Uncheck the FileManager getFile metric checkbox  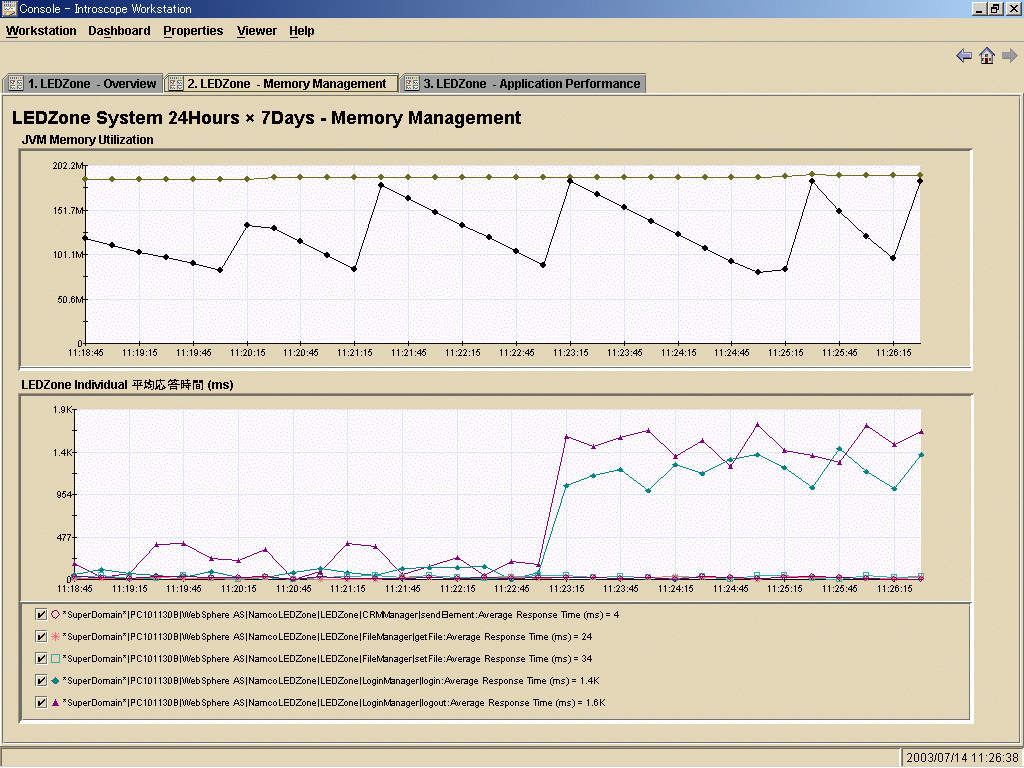(40, 637)
